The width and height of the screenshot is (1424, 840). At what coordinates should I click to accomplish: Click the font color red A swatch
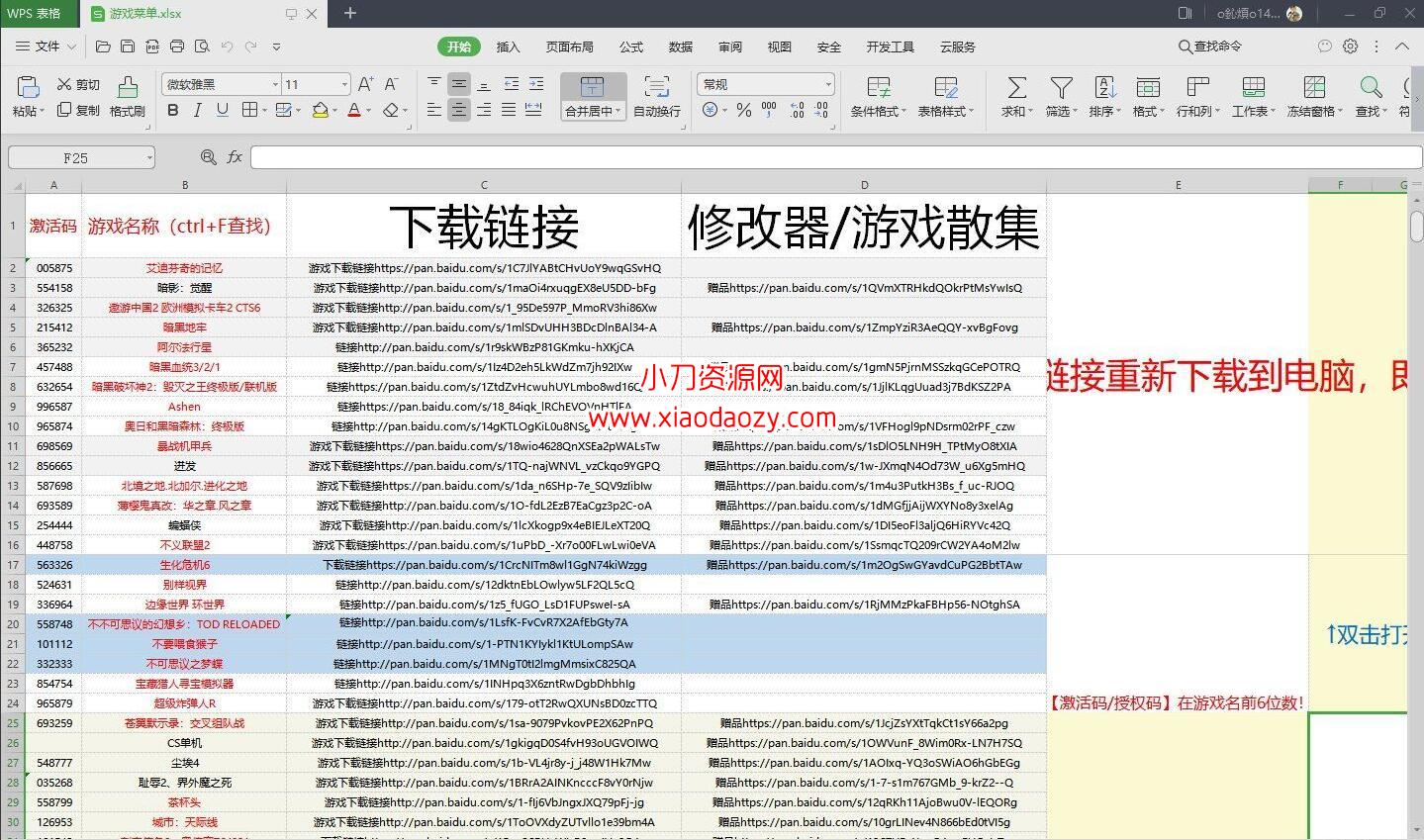pos(354,110)
